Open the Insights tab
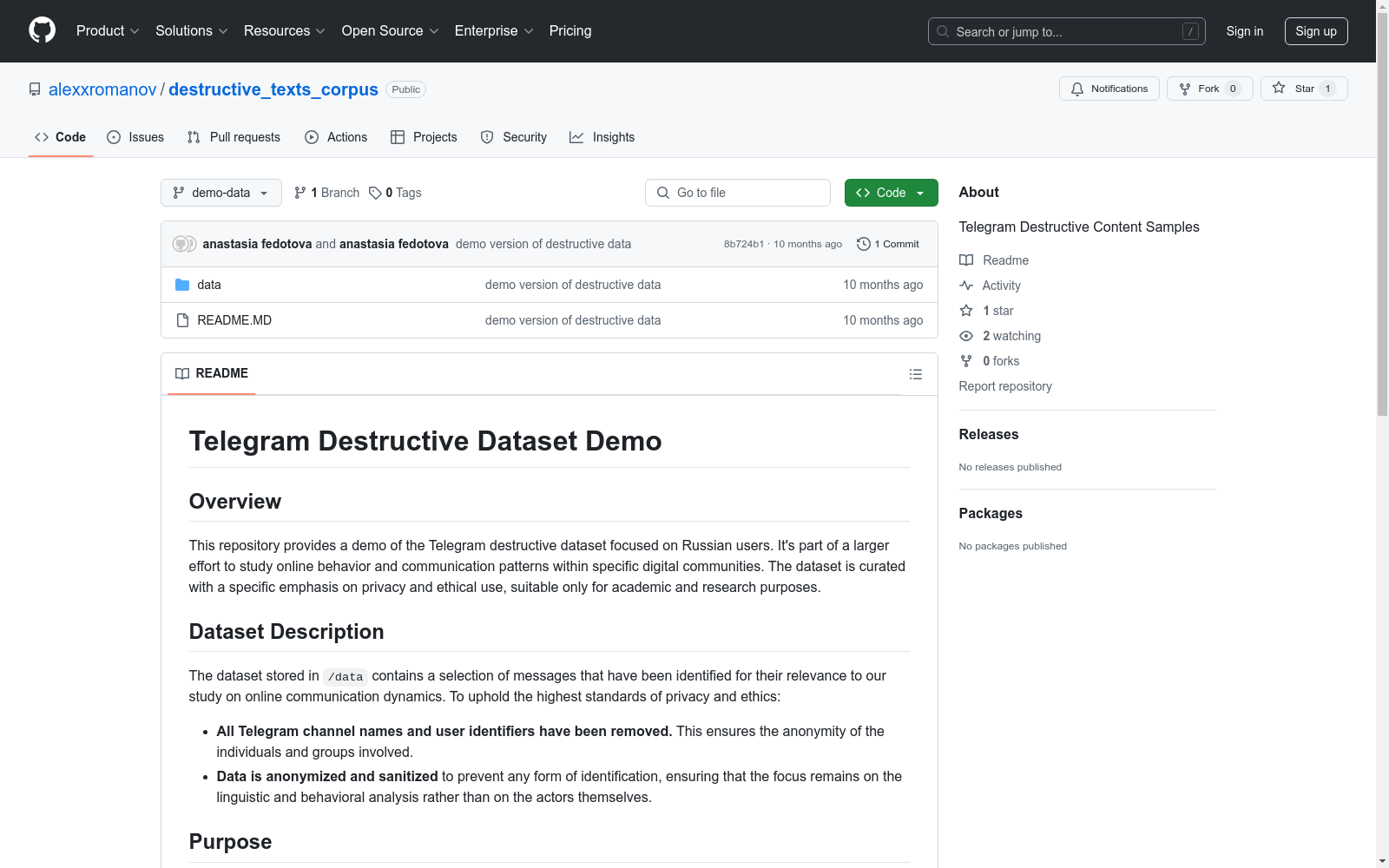The image size is (1389, 868). (x=602, y=137)
